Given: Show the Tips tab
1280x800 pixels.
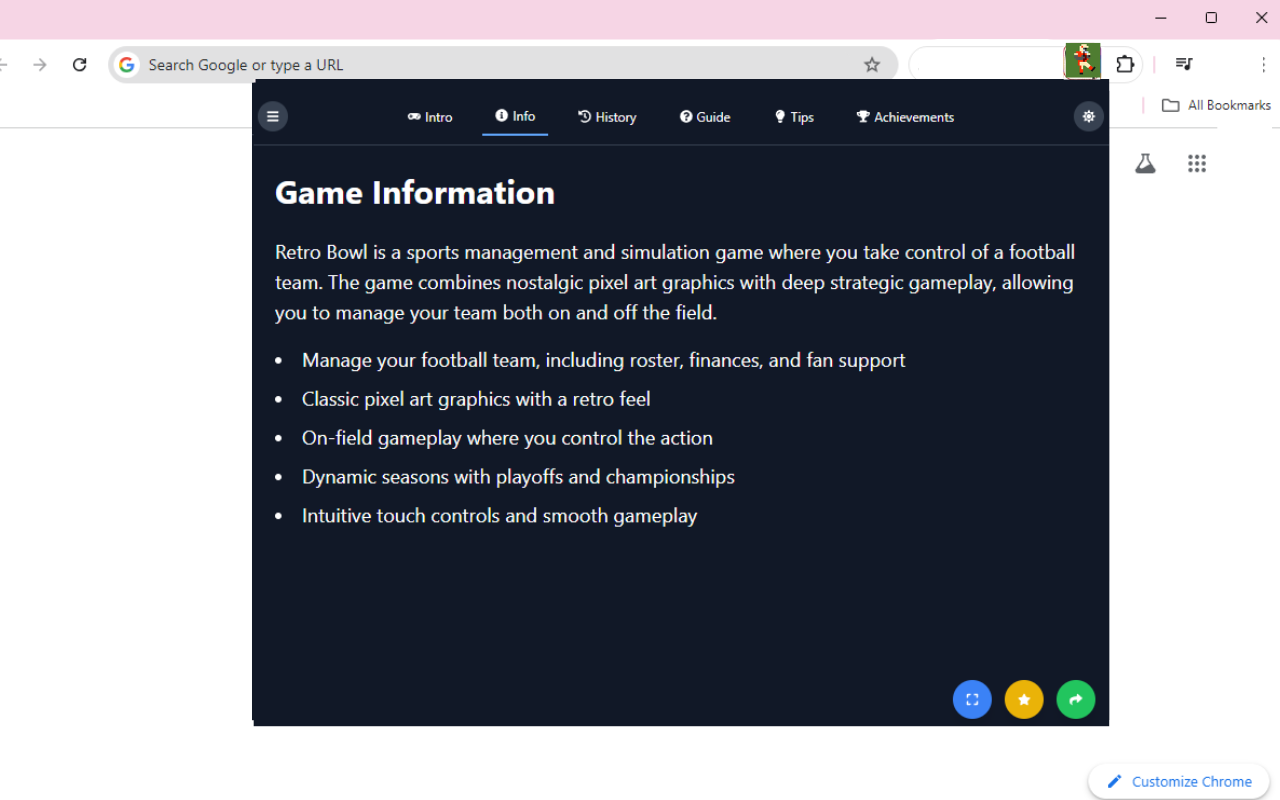Looking at the screenshot, I should coord(794,117).
